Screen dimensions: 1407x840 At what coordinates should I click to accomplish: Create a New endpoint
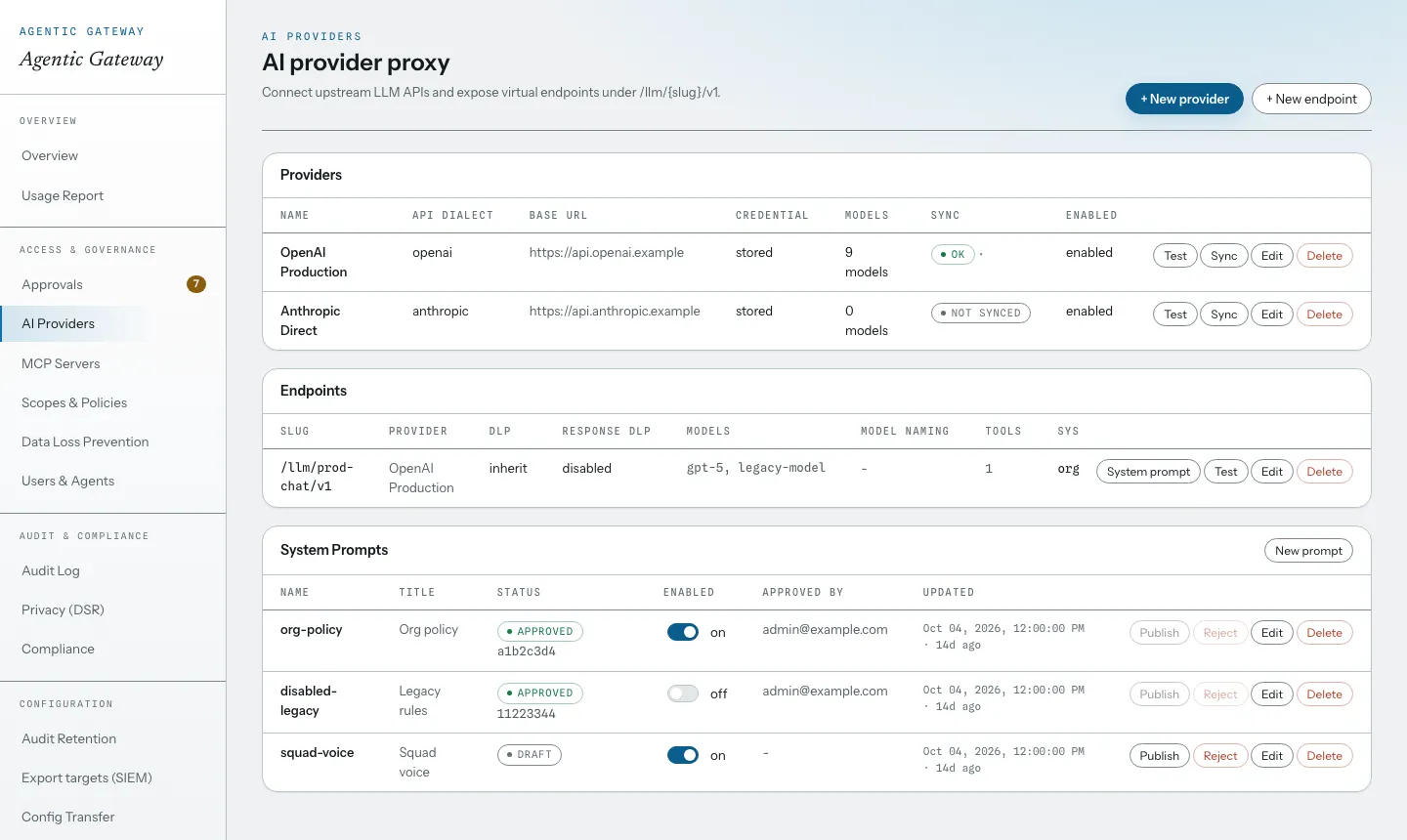coord(1311,99)
